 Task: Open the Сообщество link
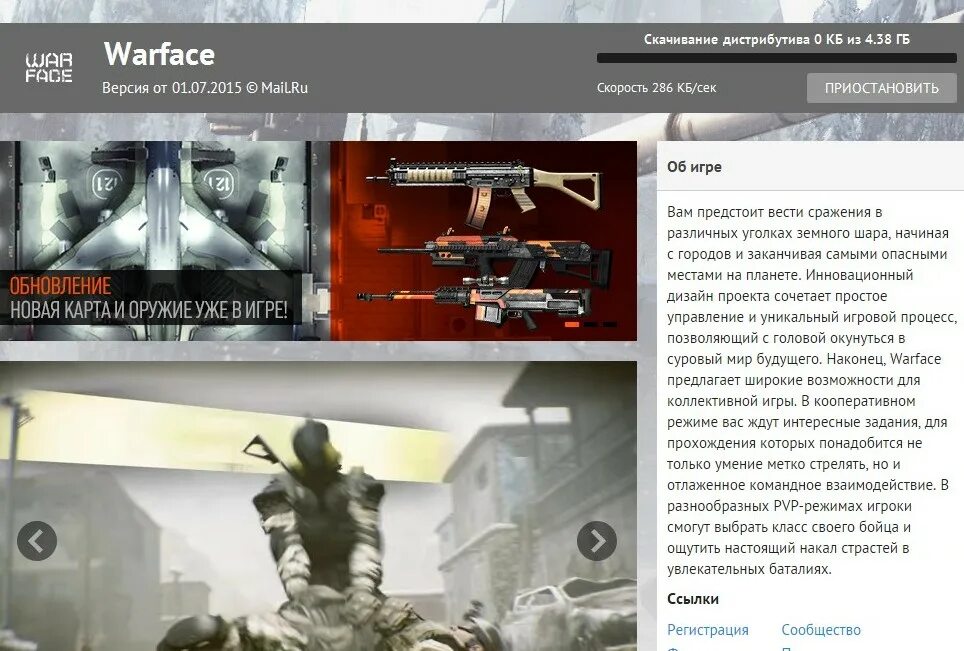coord(820,630)
